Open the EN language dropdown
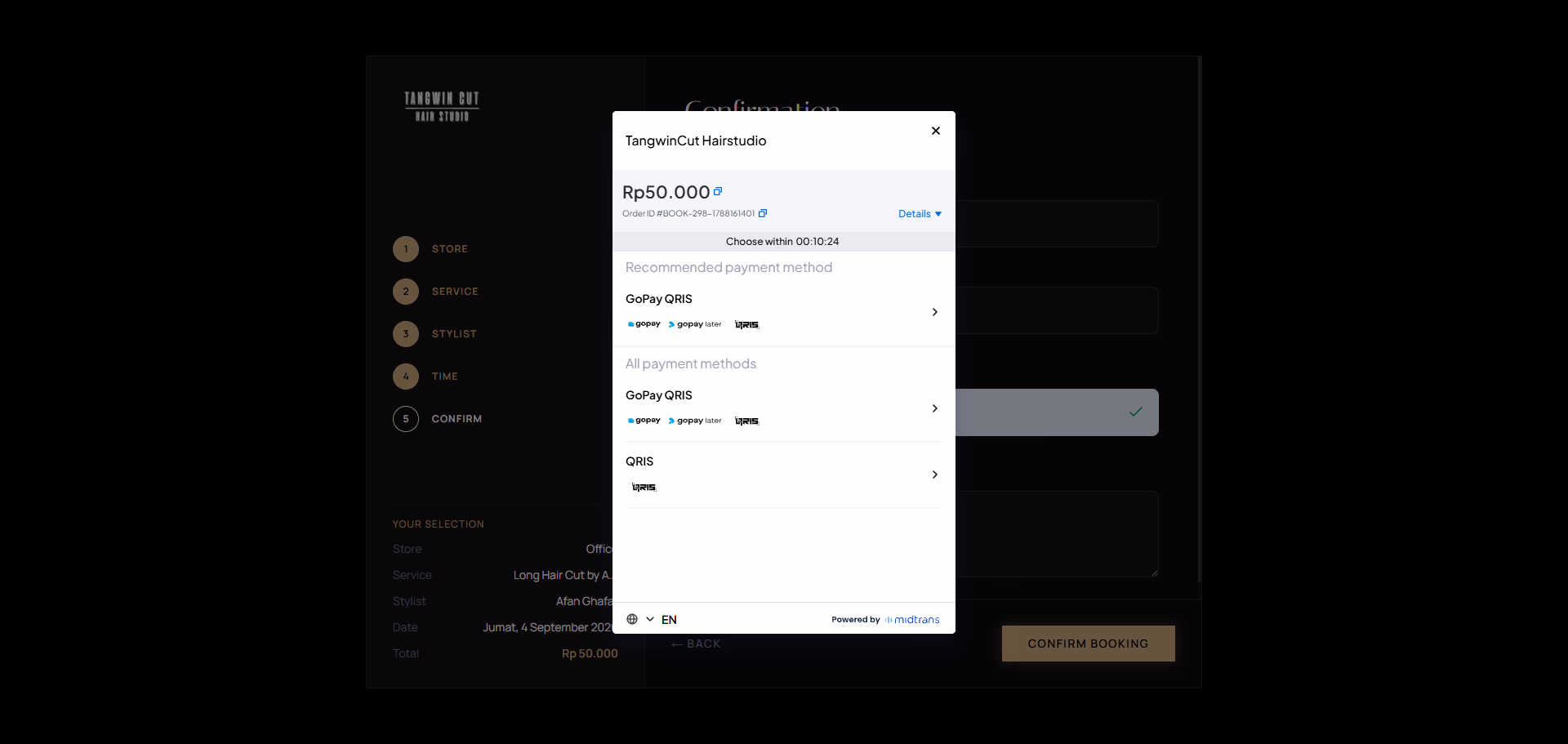The height and width of the screenshot is (744, 1568). (x=662, y=620)
